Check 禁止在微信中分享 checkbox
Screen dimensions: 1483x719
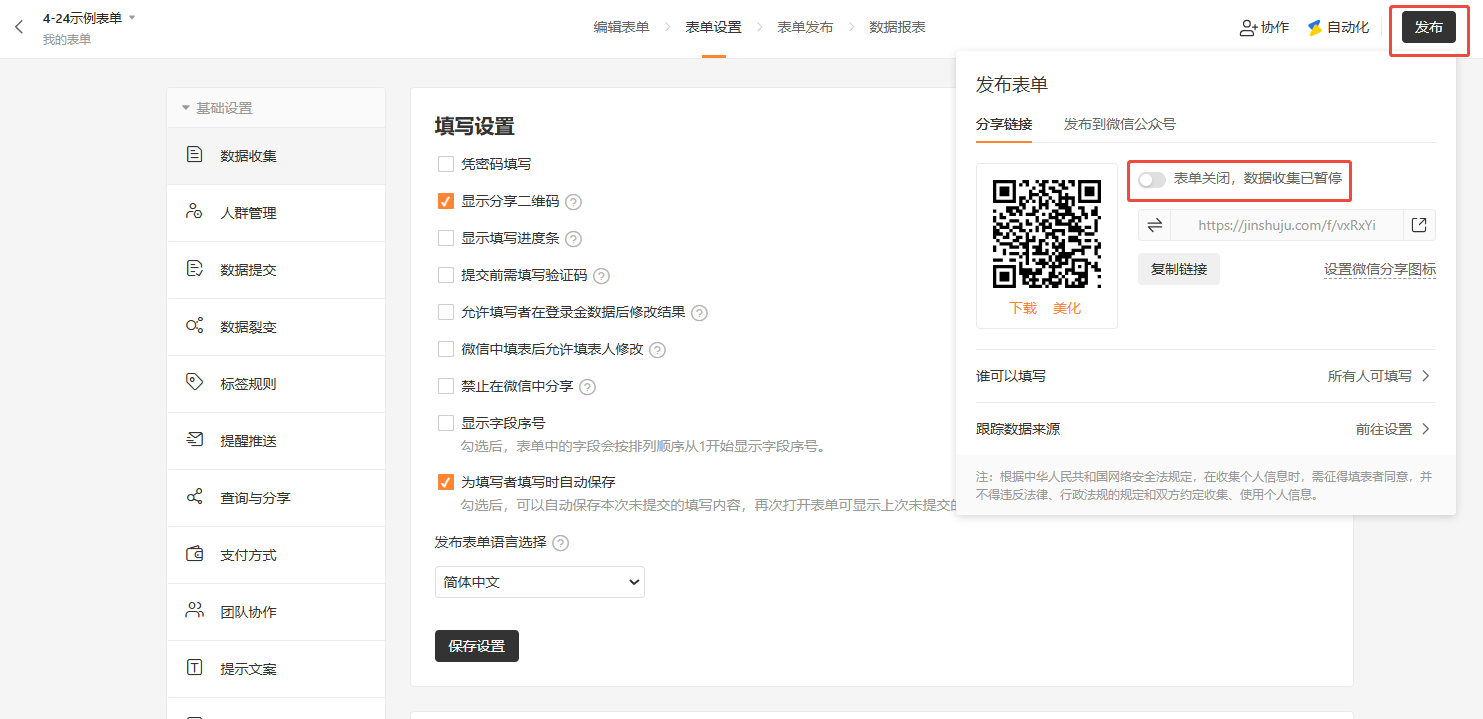pos(446,386)
